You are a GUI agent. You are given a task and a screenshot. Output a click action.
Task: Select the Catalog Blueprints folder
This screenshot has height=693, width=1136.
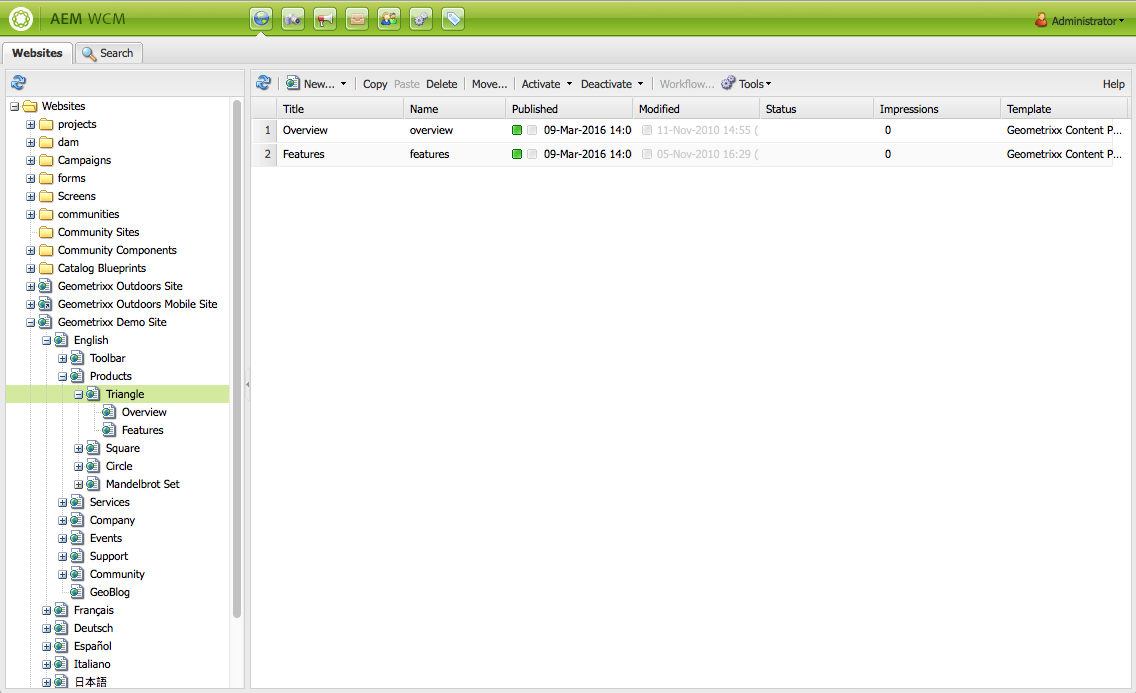pos(101,268)
